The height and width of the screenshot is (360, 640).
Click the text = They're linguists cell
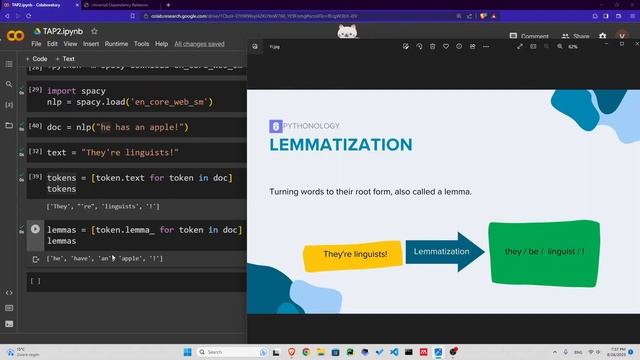click(x=136, y=153)
